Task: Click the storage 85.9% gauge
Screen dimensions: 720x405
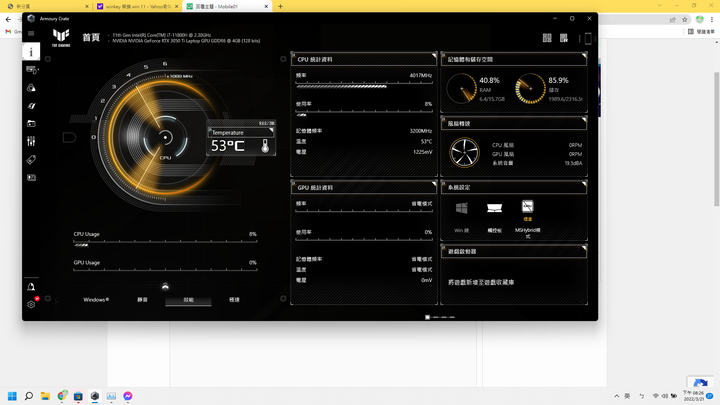Action: 530,88
